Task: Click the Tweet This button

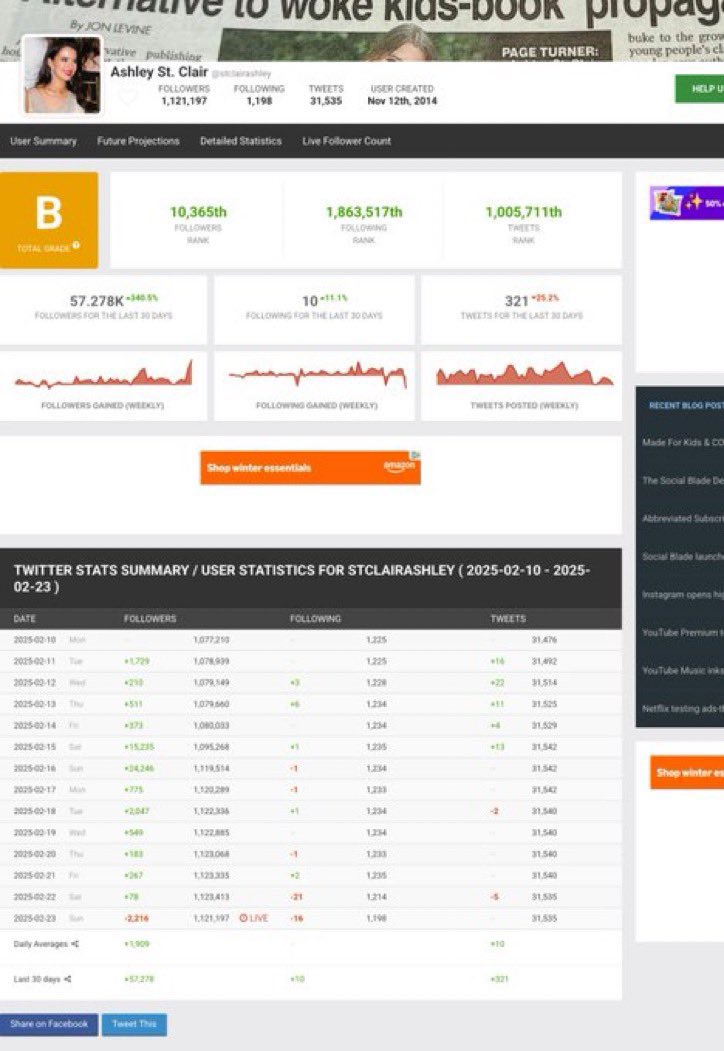Action: tap(134, 1024)
